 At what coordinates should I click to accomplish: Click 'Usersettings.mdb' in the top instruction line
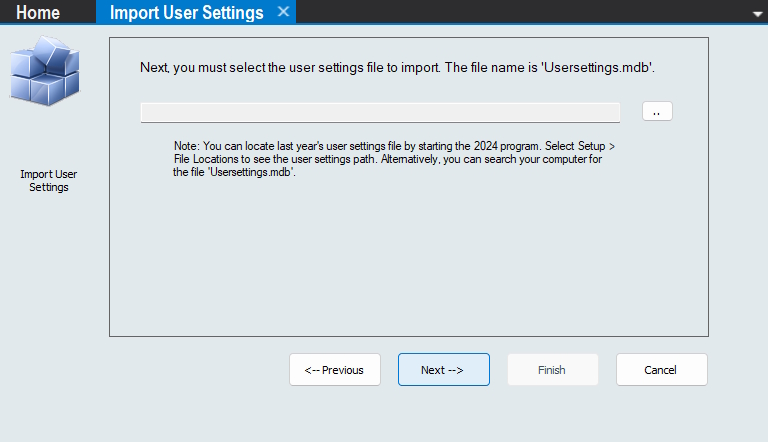[597, 68]
